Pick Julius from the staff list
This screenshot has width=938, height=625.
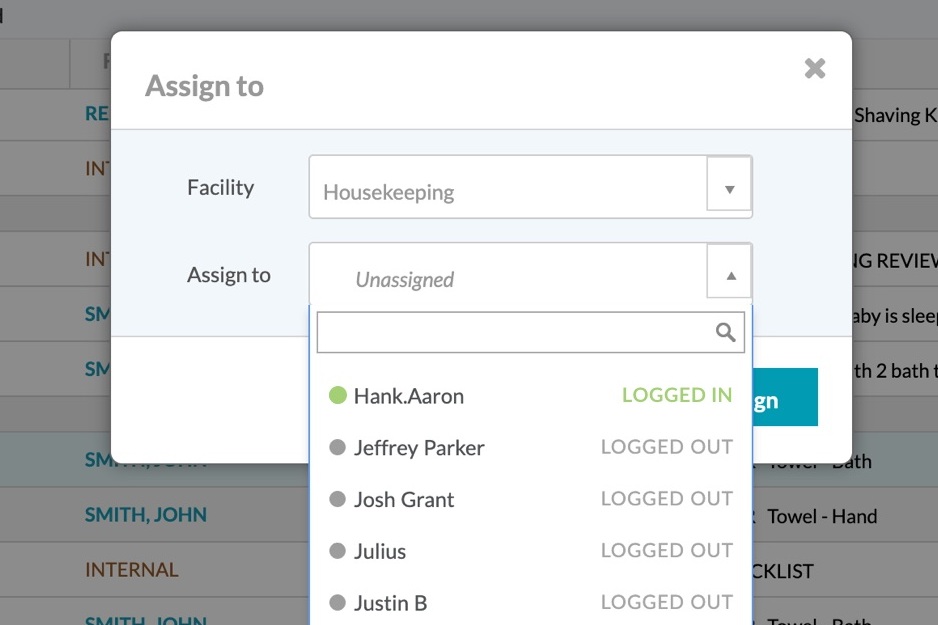coord(380,551)
